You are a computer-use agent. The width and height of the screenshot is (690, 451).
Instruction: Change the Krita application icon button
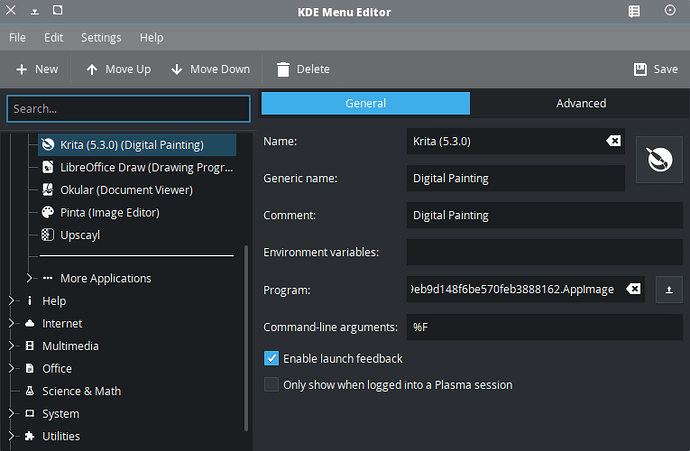659,159
